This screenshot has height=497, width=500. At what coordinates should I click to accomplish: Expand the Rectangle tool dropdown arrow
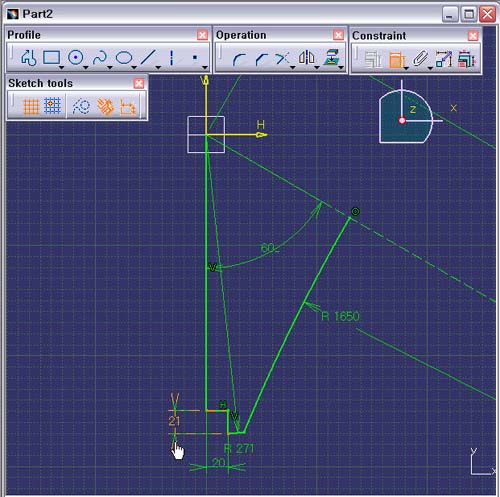coord(61,68)
